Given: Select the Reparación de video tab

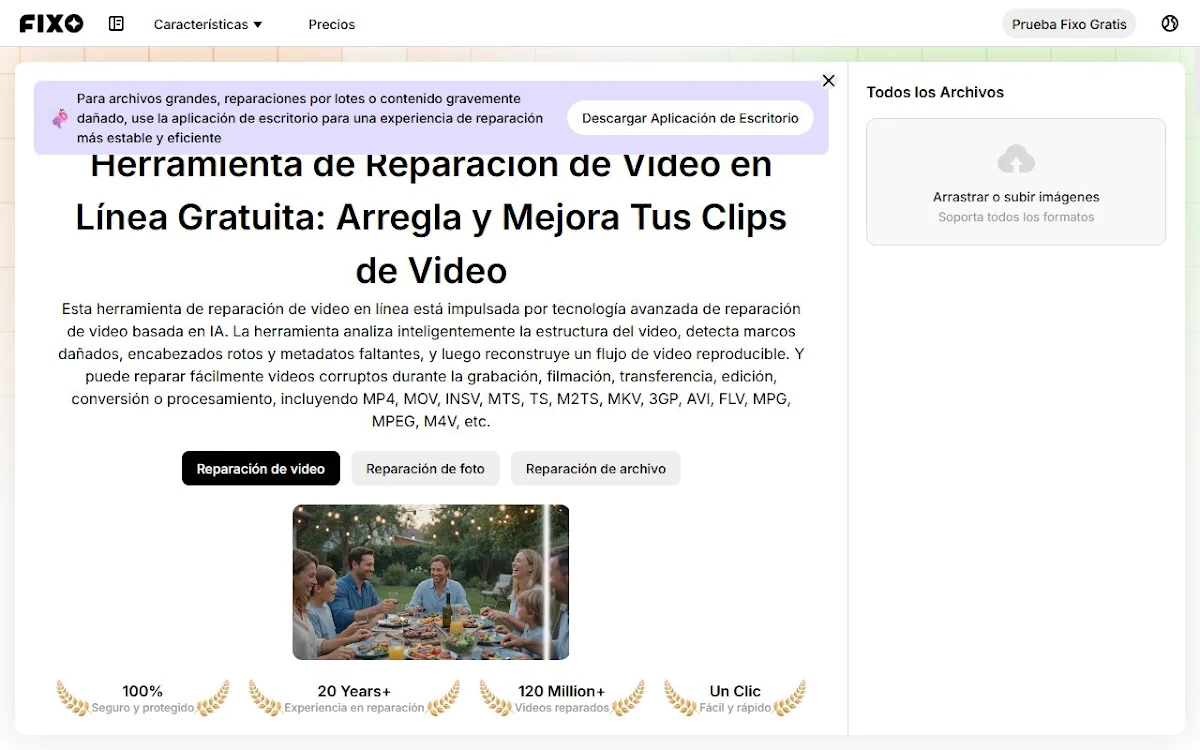Looking at the screenshot, I should click(261, 468).
